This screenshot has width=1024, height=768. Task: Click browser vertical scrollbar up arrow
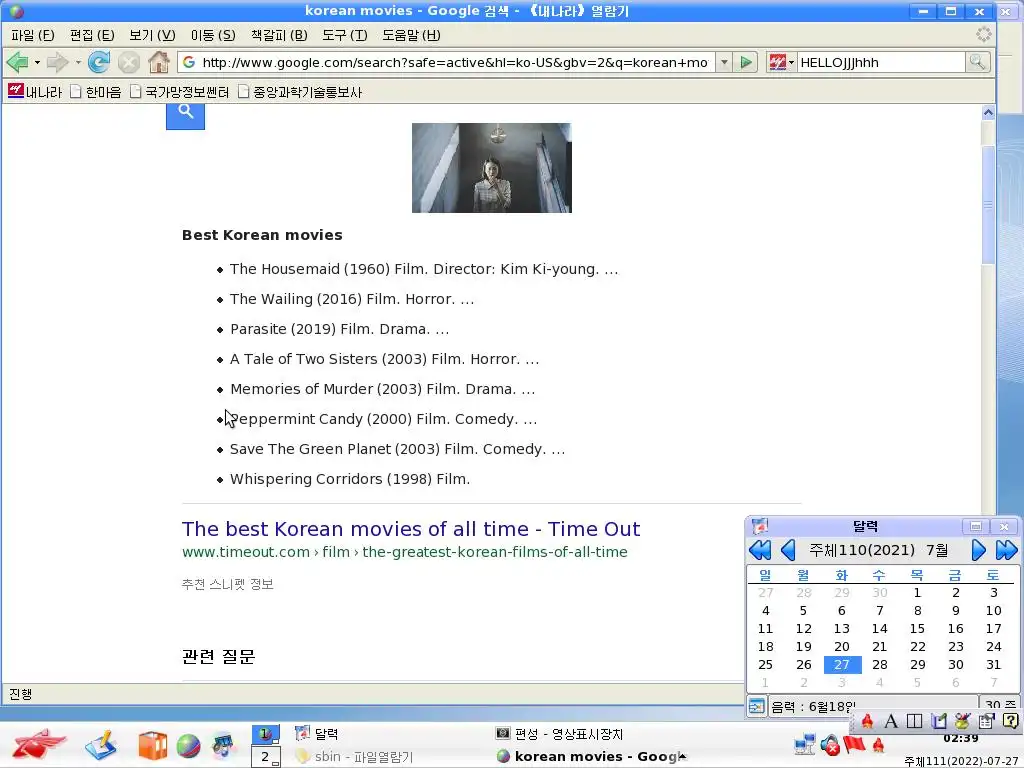[988, 112]
